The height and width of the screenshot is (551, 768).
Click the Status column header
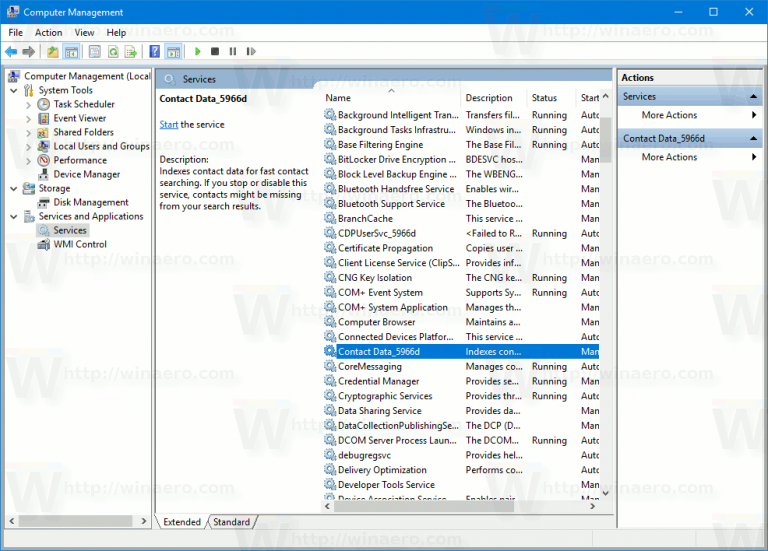tap(545, 98)
